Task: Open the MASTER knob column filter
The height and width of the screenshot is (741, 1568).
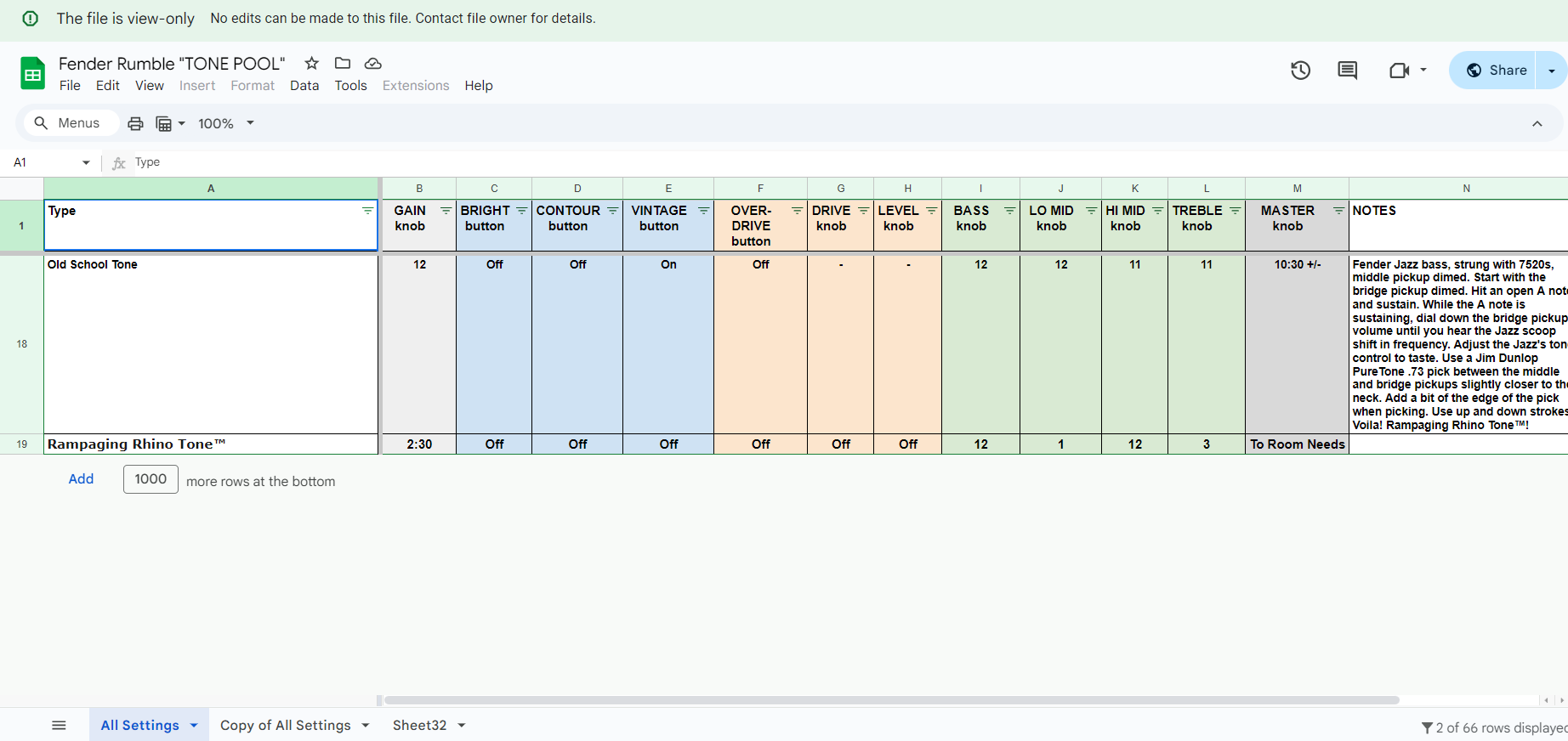Action: [x=1338, y=211]
